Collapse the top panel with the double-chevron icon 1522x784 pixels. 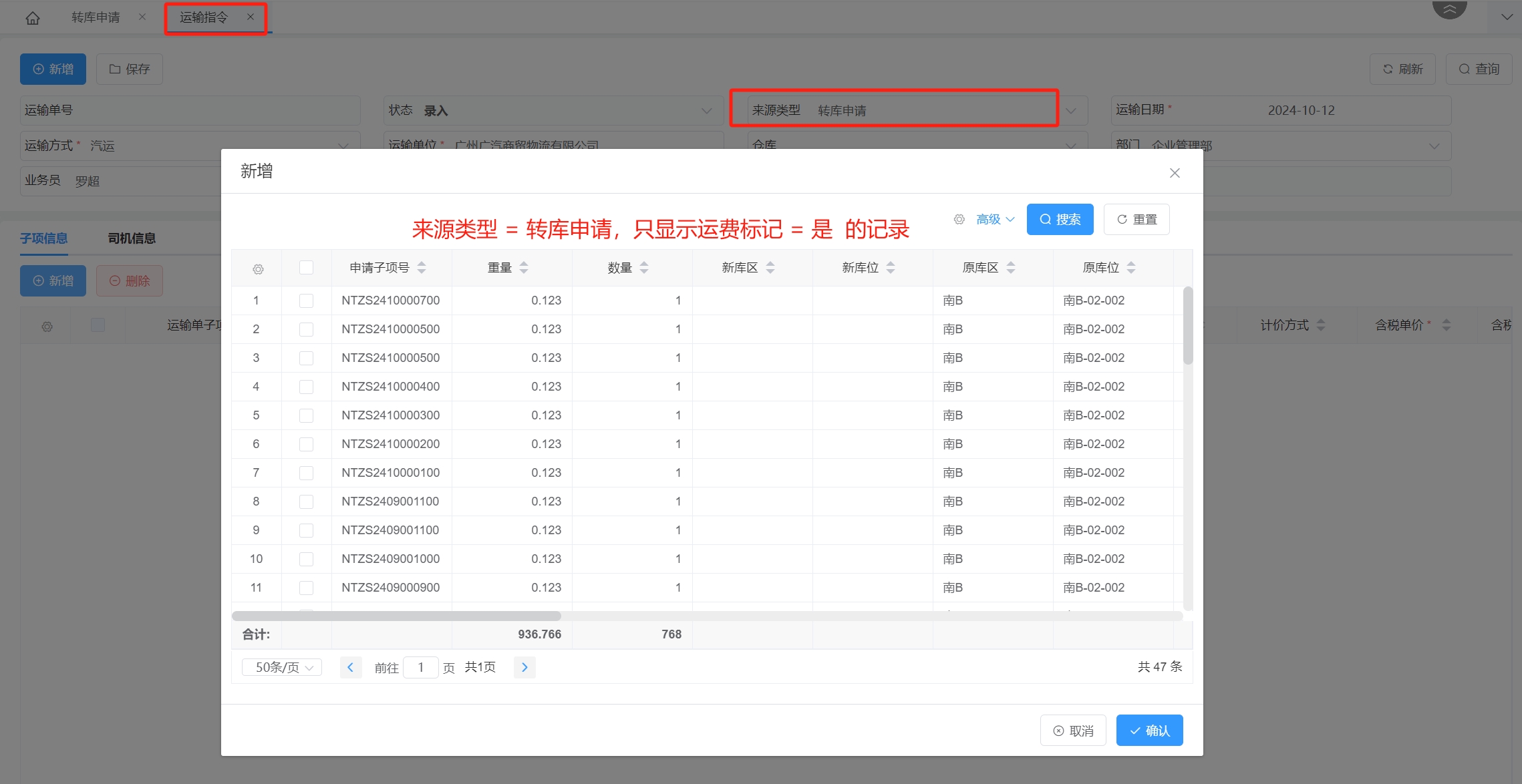(1449, 9)
